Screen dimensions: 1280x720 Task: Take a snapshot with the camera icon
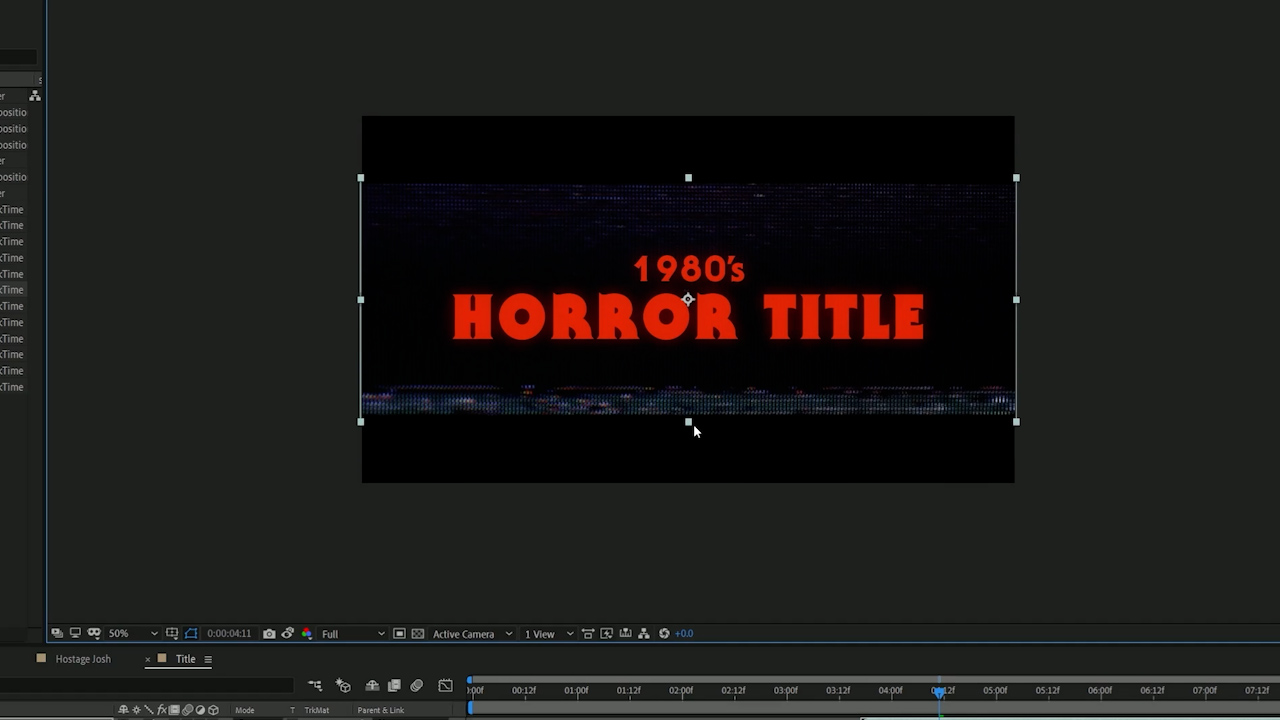point(269,633)
